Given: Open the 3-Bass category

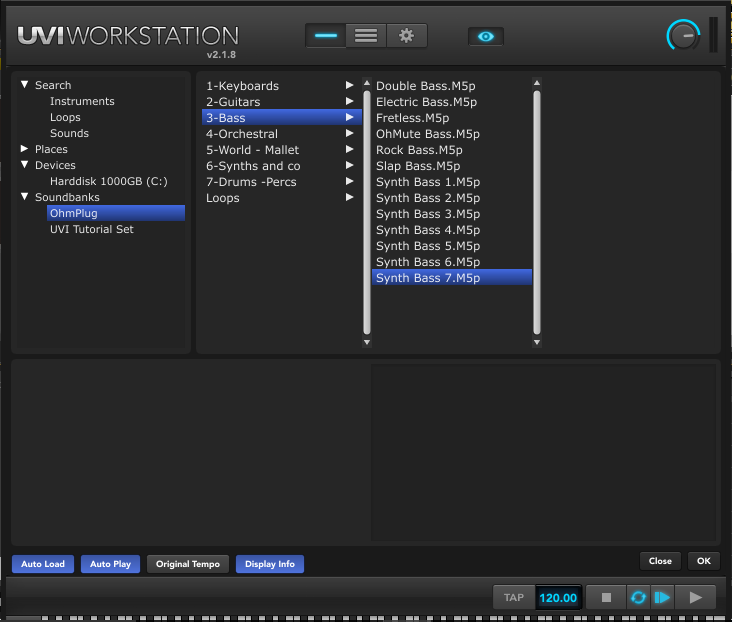Looking at the screenshot, I should click(x=281, y=118).
